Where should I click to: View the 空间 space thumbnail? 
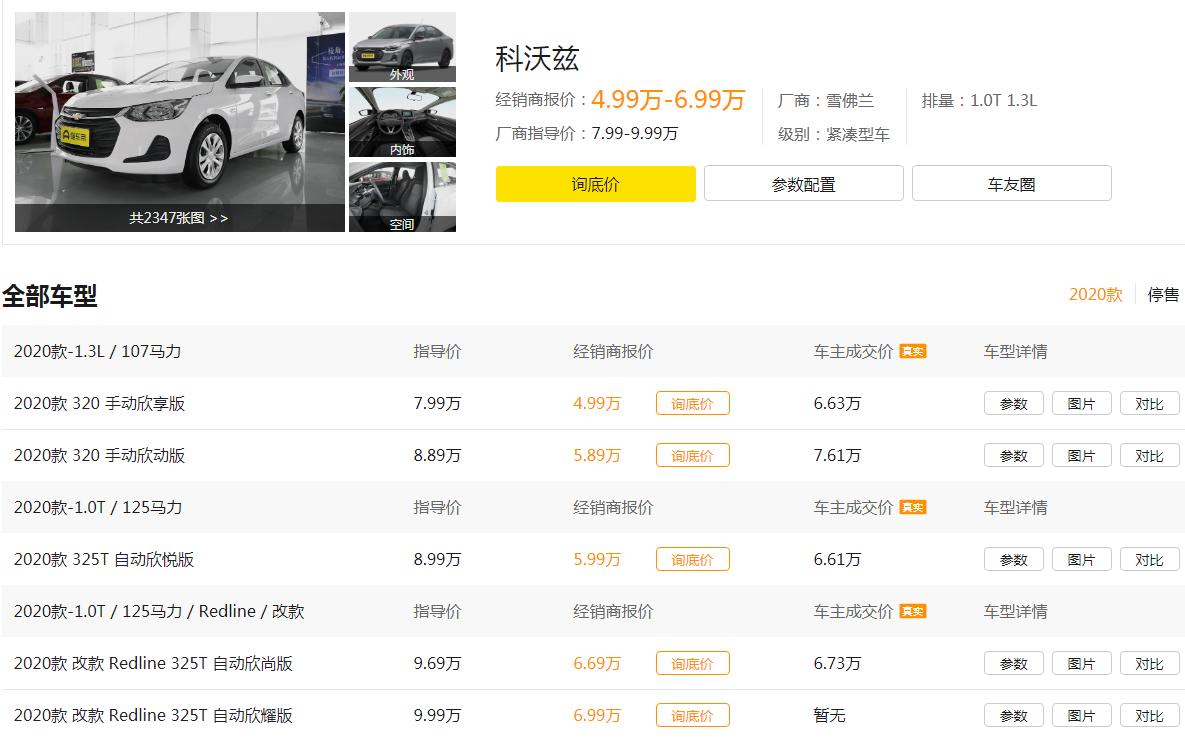tap(402, 196)
